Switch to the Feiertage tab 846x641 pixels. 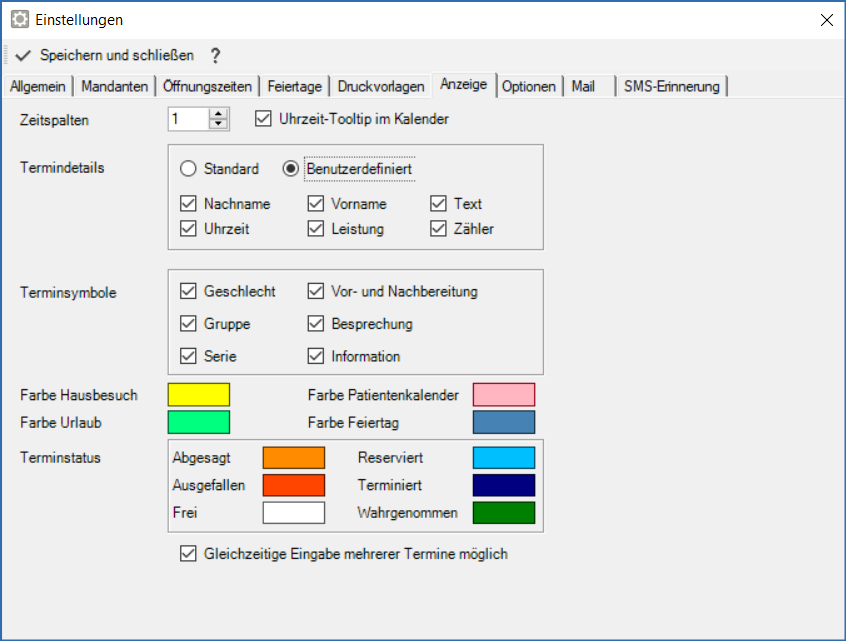click(294, 86)
